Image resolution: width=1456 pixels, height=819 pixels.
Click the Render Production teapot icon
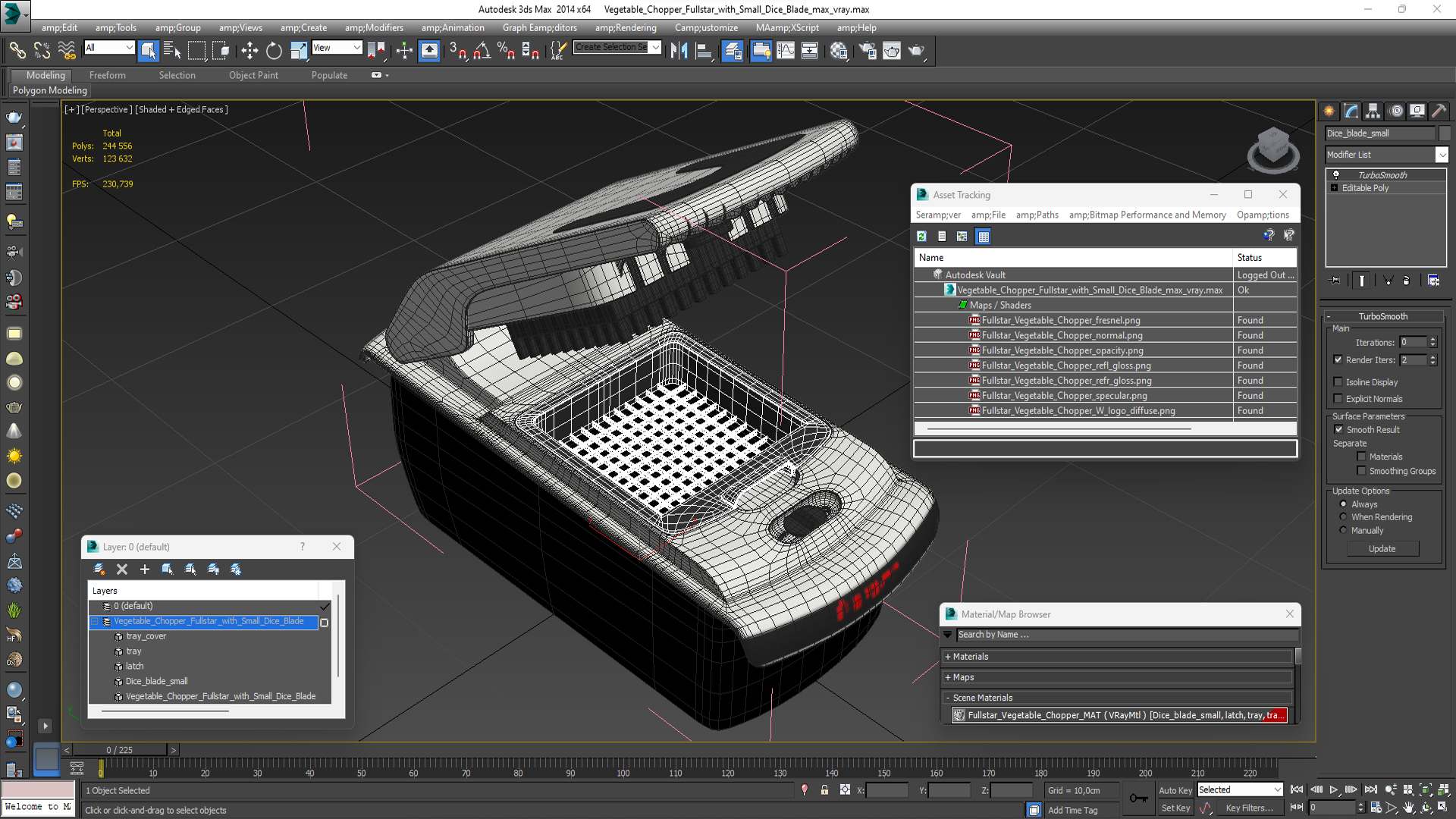point(917,51)
